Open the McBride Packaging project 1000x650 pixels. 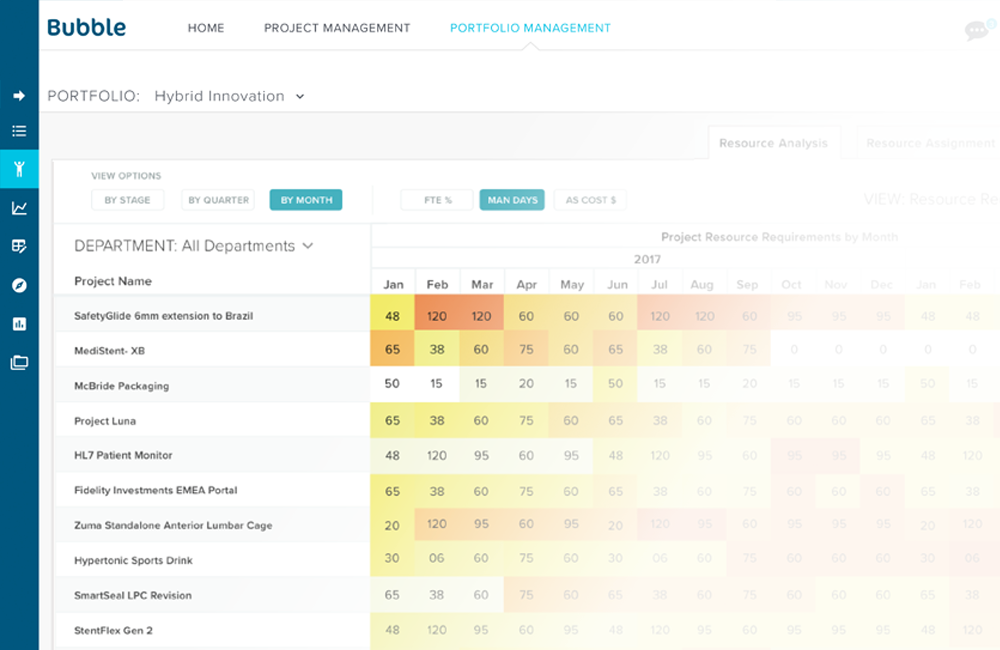pos(121,386)
